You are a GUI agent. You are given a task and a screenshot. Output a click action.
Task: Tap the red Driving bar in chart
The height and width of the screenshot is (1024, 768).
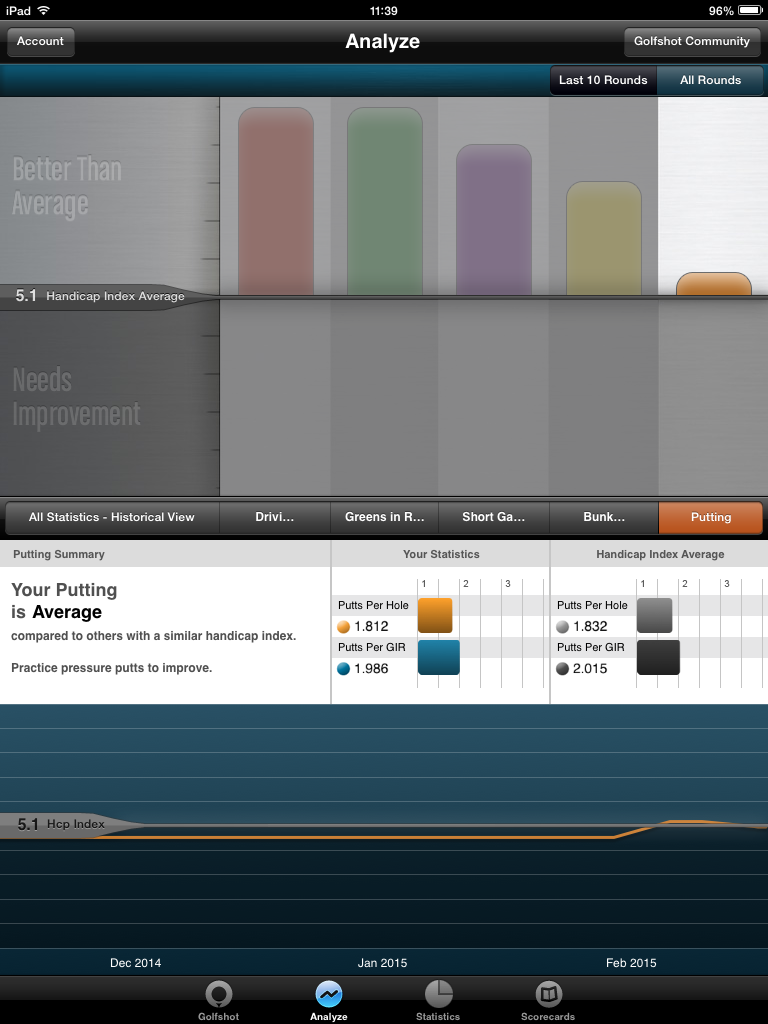[275, 202]
